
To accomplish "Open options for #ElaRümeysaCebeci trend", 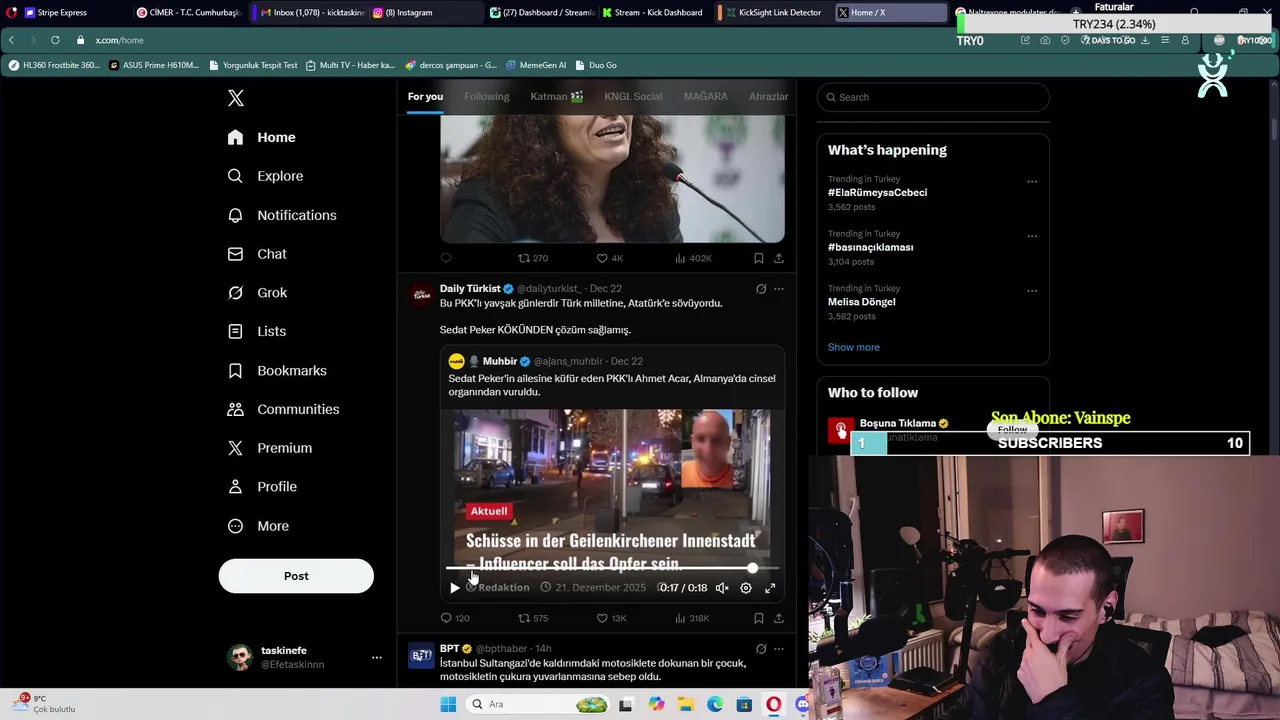I will (1032, 182).
